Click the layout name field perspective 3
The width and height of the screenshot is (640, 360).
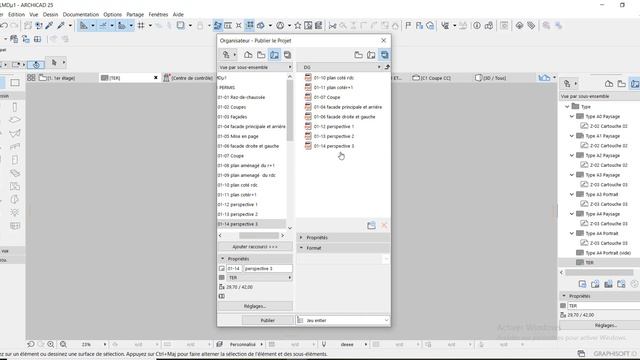(268, 269)
